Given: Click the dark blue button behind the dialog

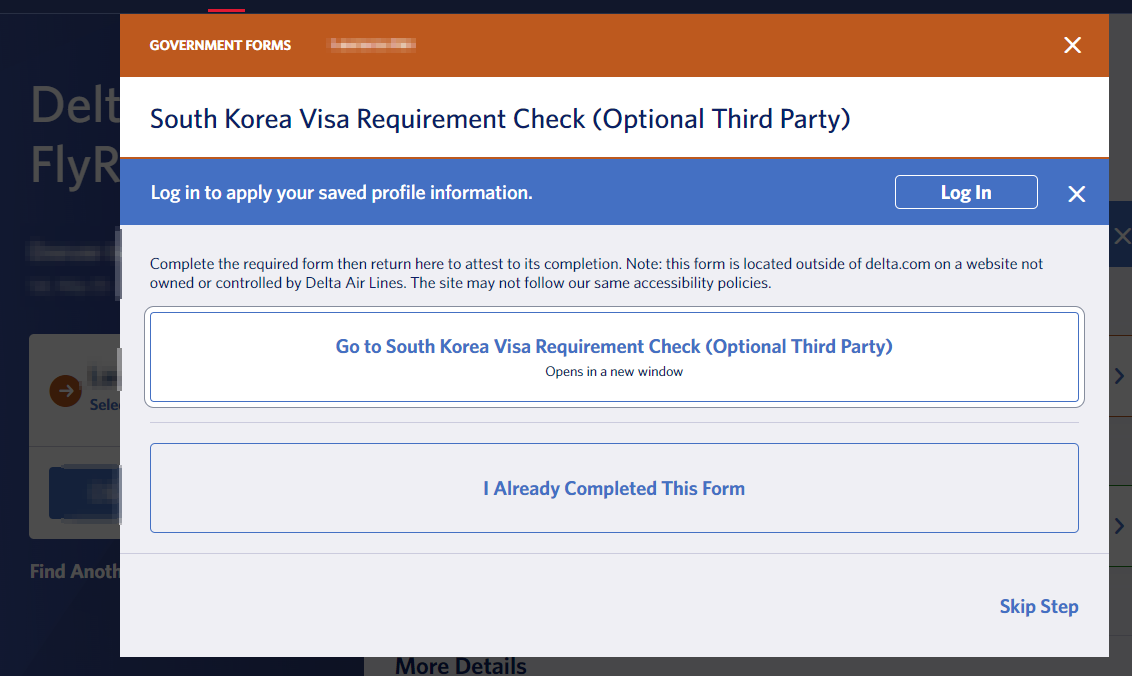Looking at the screenshot, I should [84, 491].
